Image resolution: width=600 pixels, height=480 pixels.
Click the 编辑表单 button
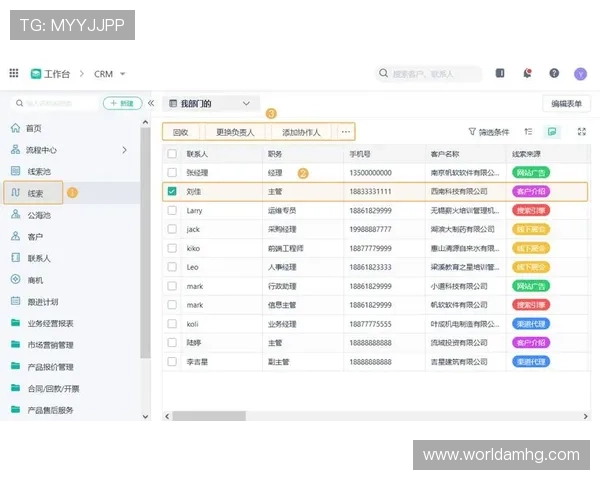[x=566, y=103]
